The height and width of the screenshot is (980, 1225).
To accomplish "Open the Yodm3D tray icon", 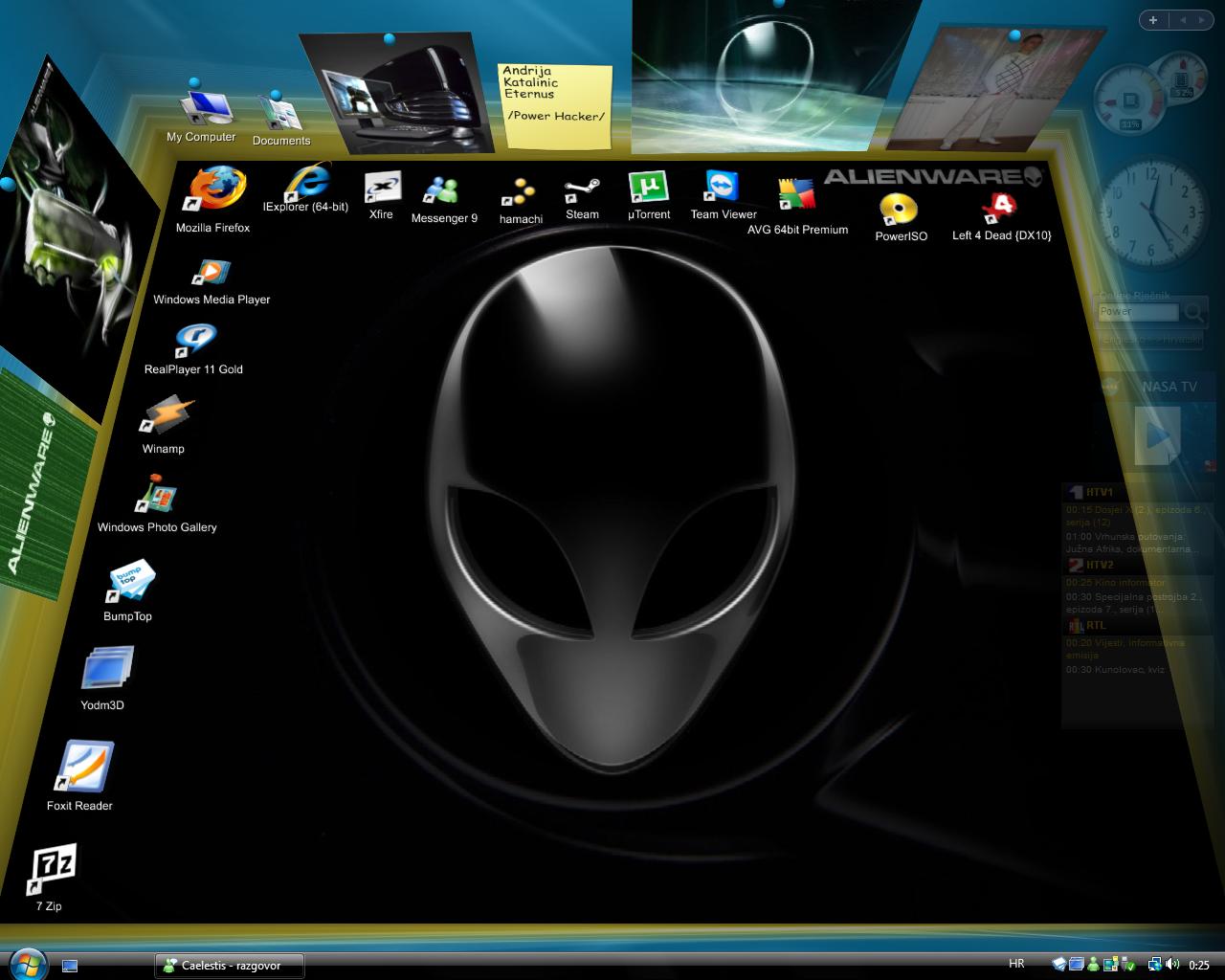I will pos(1076,965).
